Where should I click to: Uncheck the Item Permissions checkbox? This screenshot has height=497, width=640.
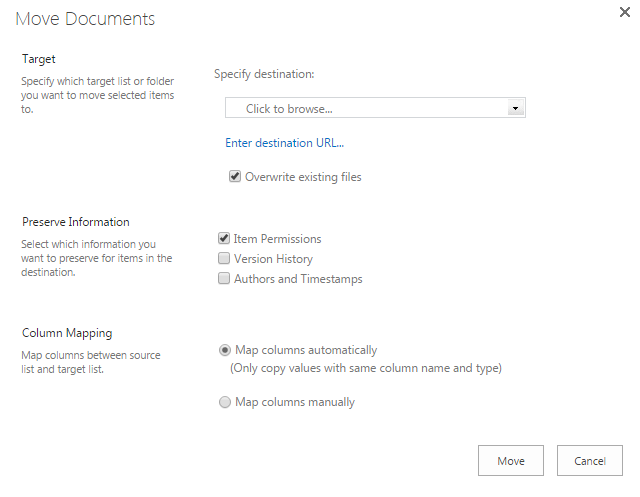pyautogui.click(x=224, y=239)
